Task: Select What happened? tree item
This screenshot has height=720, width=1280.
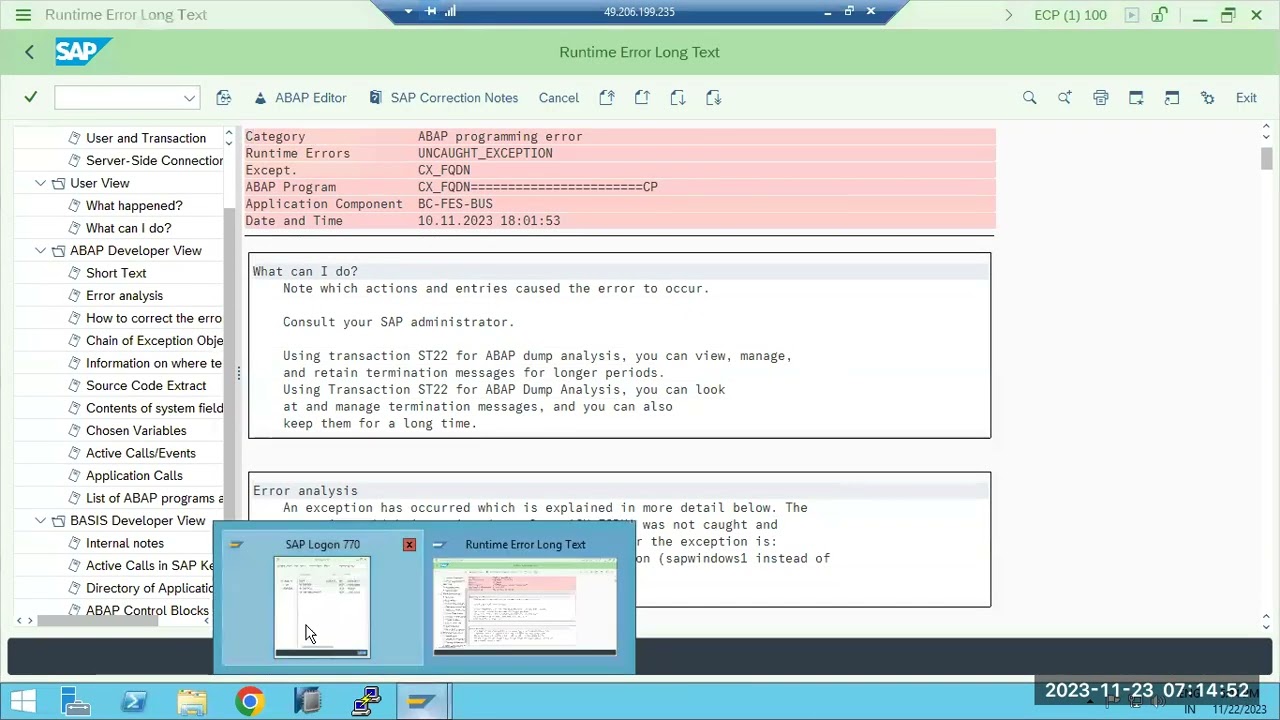Action: [134, 206]
